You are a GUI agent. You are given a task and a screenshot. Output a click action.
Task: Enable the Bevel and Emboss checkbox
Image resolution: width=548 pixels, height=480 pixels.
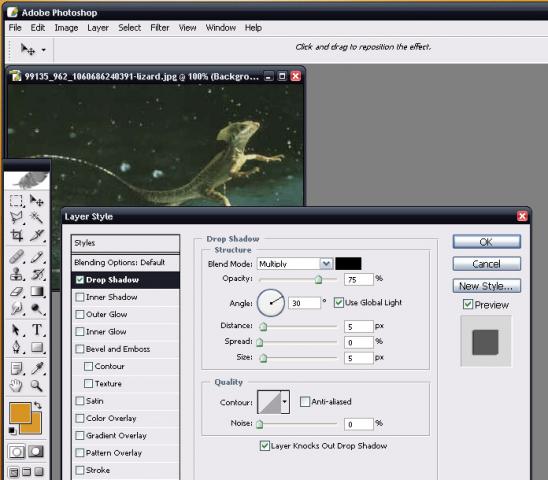80,349
